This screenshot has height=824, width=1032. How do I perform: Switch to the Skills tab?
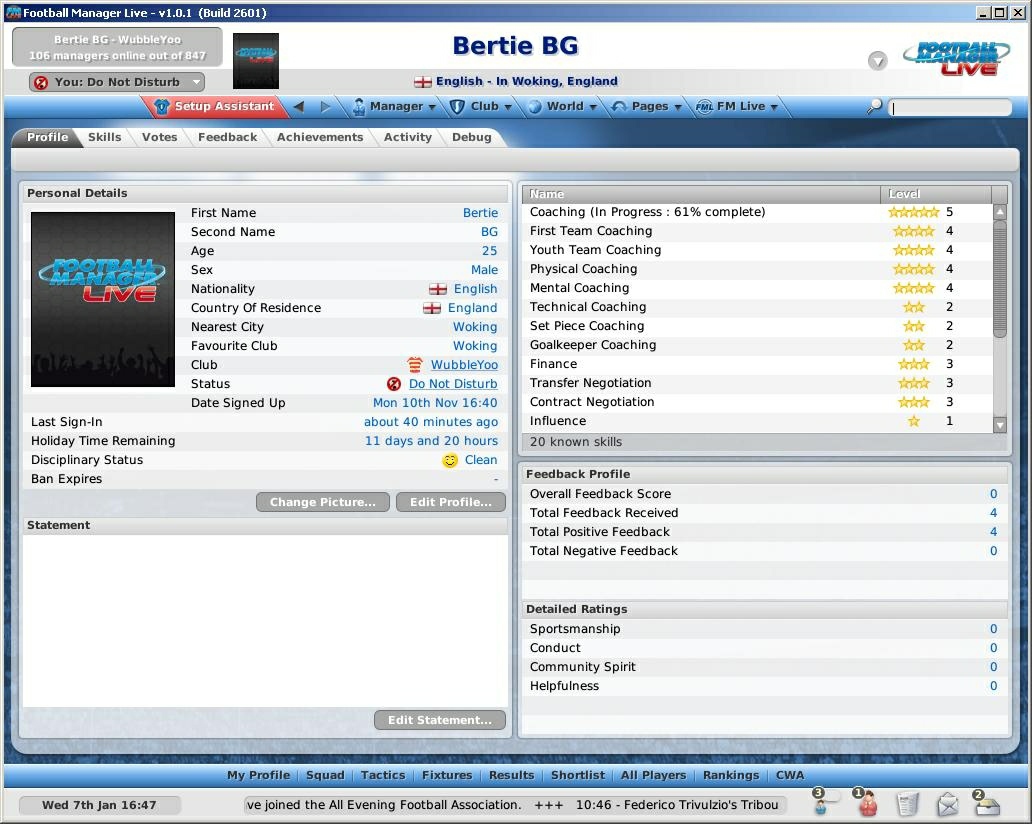tap(104, 137)
